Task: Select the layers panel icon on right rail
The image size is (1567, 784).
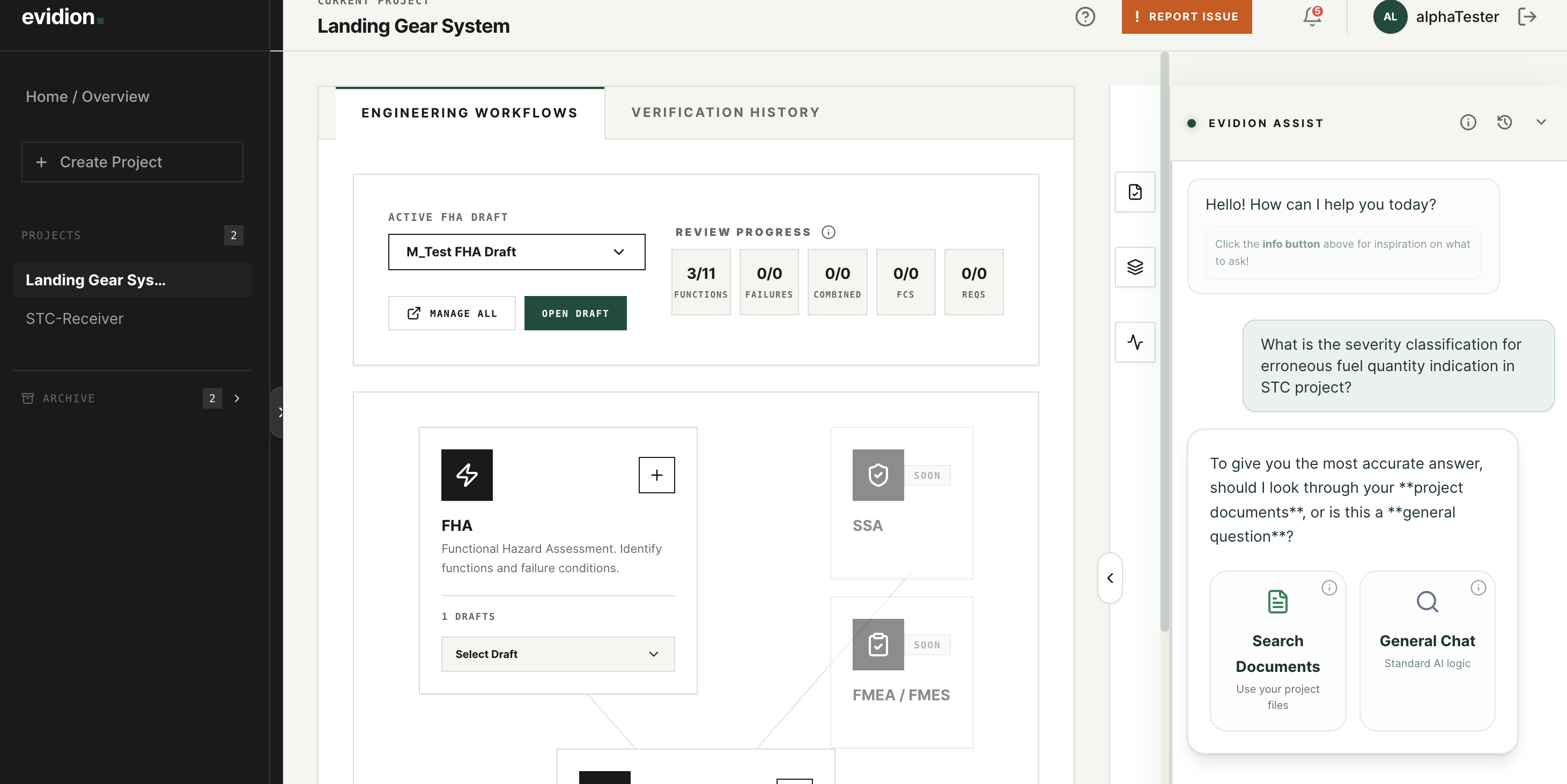Action: (x=1135, y=267)
